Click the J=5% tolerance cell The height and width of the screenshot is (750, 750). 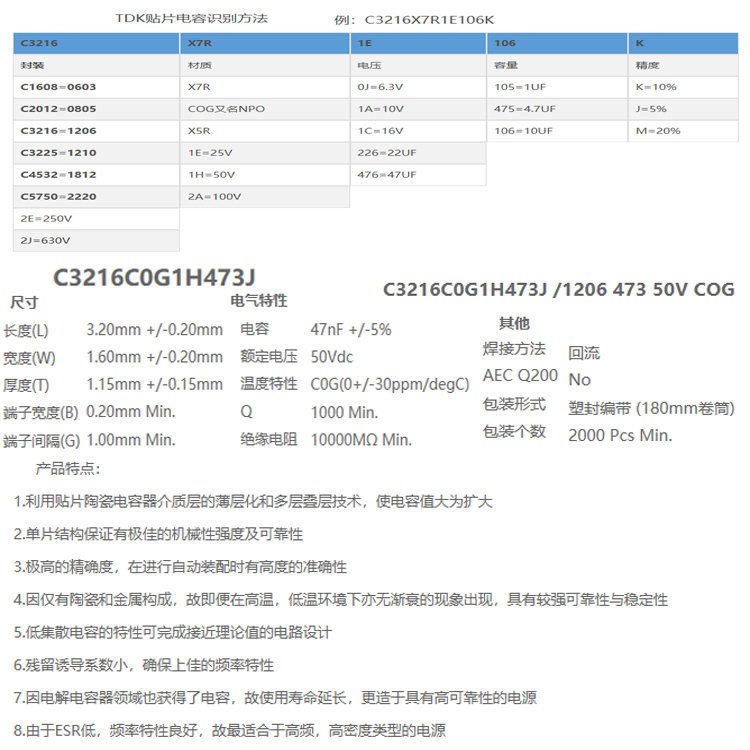[x=684, y=109]
